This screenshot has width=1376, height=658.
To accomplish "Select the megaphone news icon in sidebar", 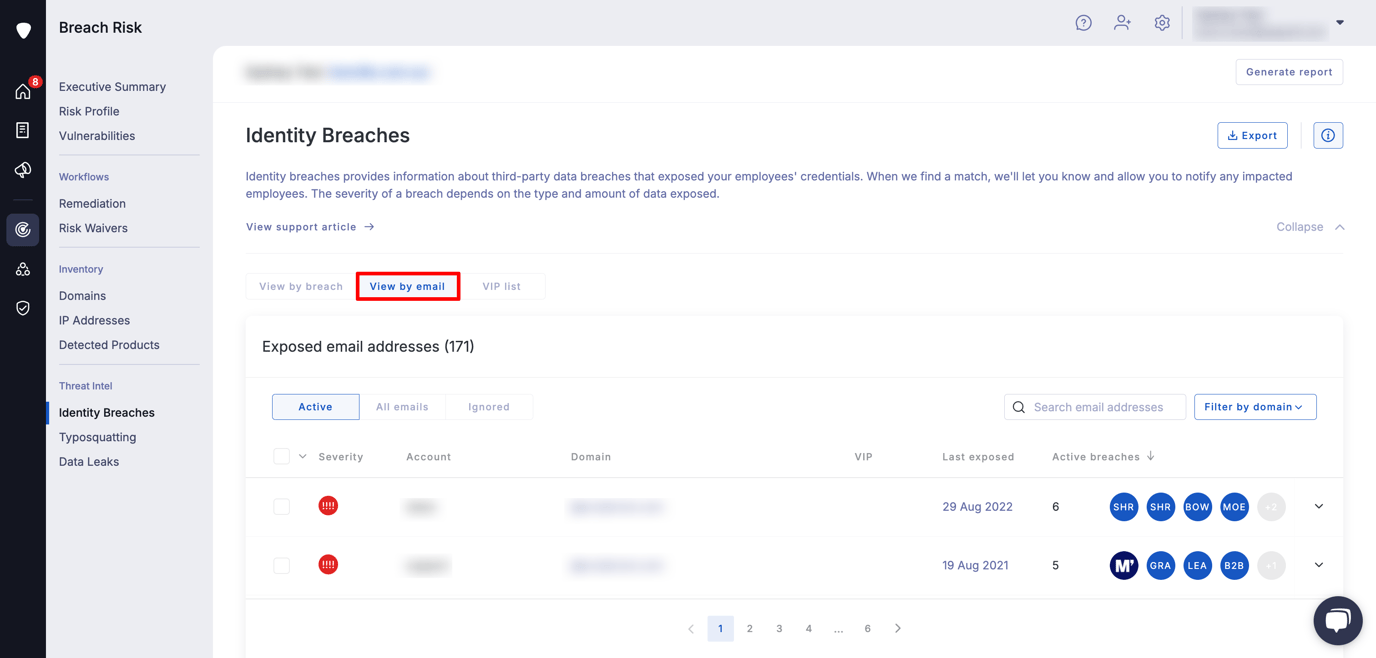I will [x=22, y=169].
